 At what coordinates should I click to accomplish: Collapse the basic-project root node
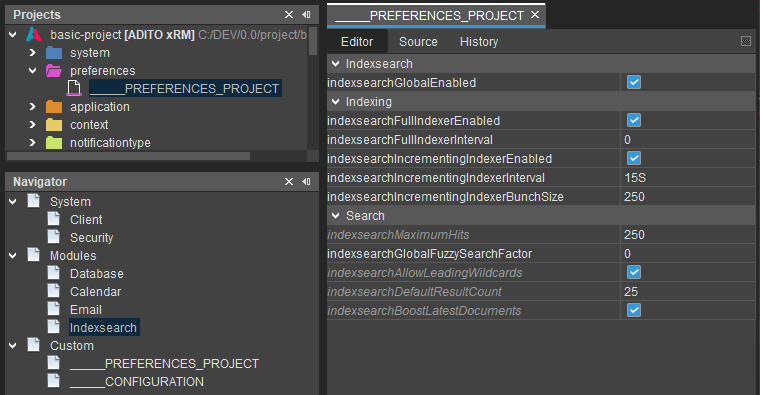pos(13,34)
